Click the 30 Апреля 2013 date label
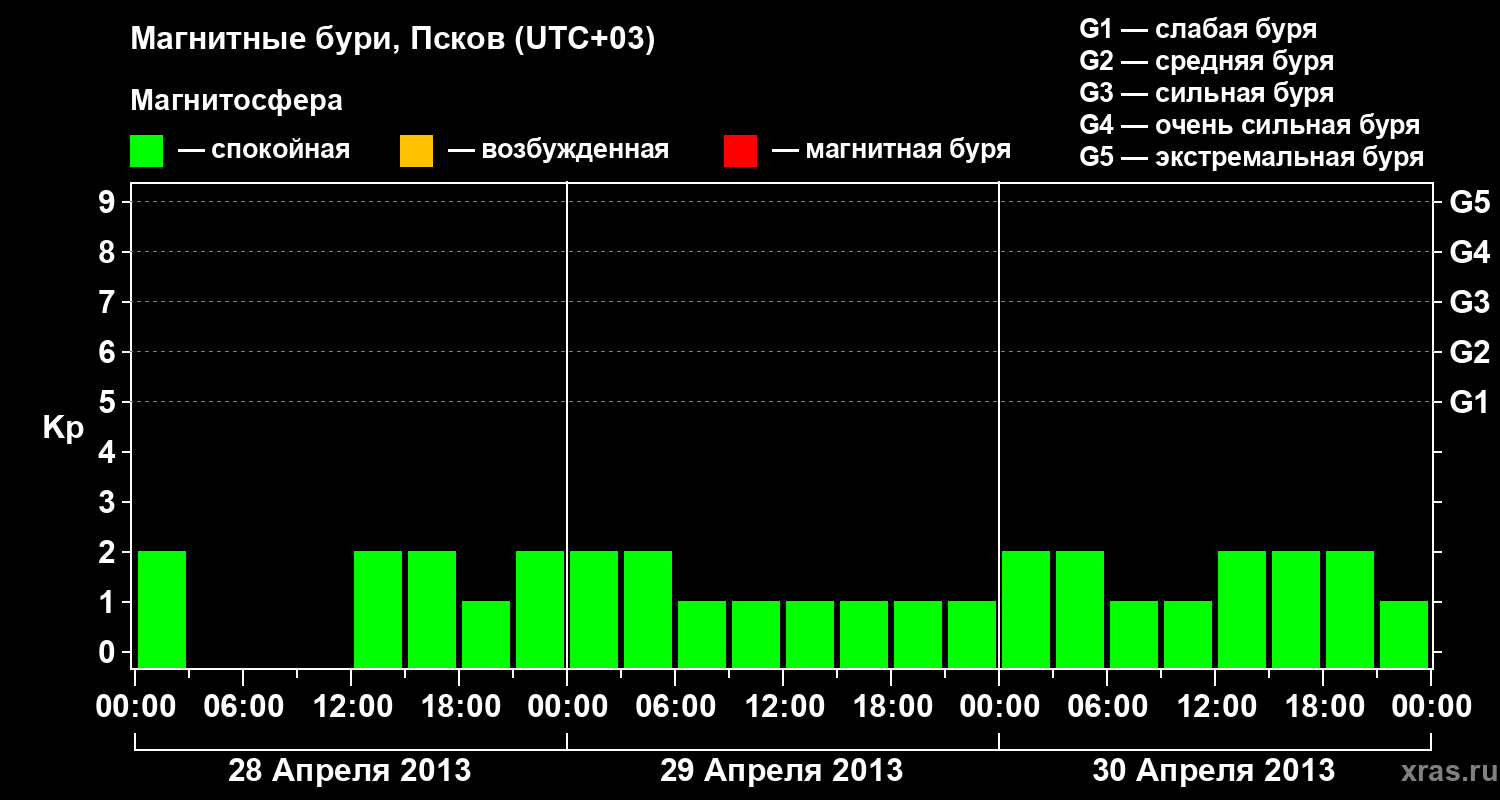 click(x=1214, y=771)
